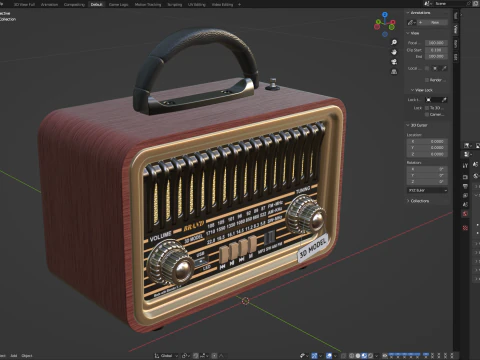
Task: Click the Focal Length value field
Action: point(436,43)
